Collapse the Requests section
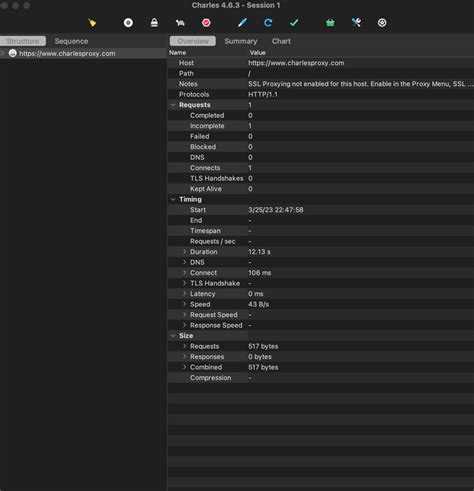The height and width of the screenshot is (491, 474). [x=173, y=105]
